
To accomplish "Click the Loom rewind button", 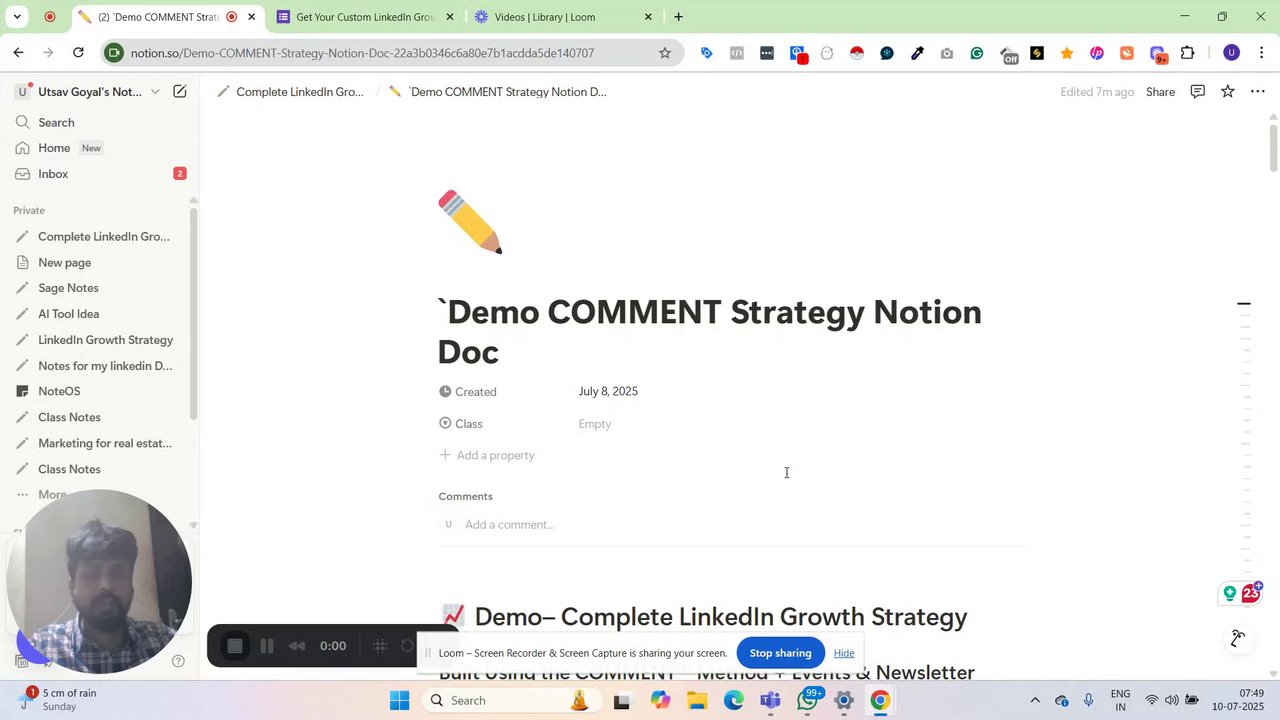I will pyautogui.click(x=297, y=646).
